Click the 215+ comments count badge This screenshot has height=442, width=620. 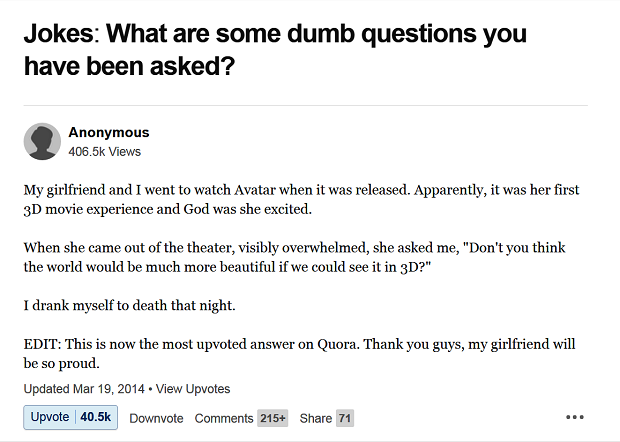coord(272,418)
